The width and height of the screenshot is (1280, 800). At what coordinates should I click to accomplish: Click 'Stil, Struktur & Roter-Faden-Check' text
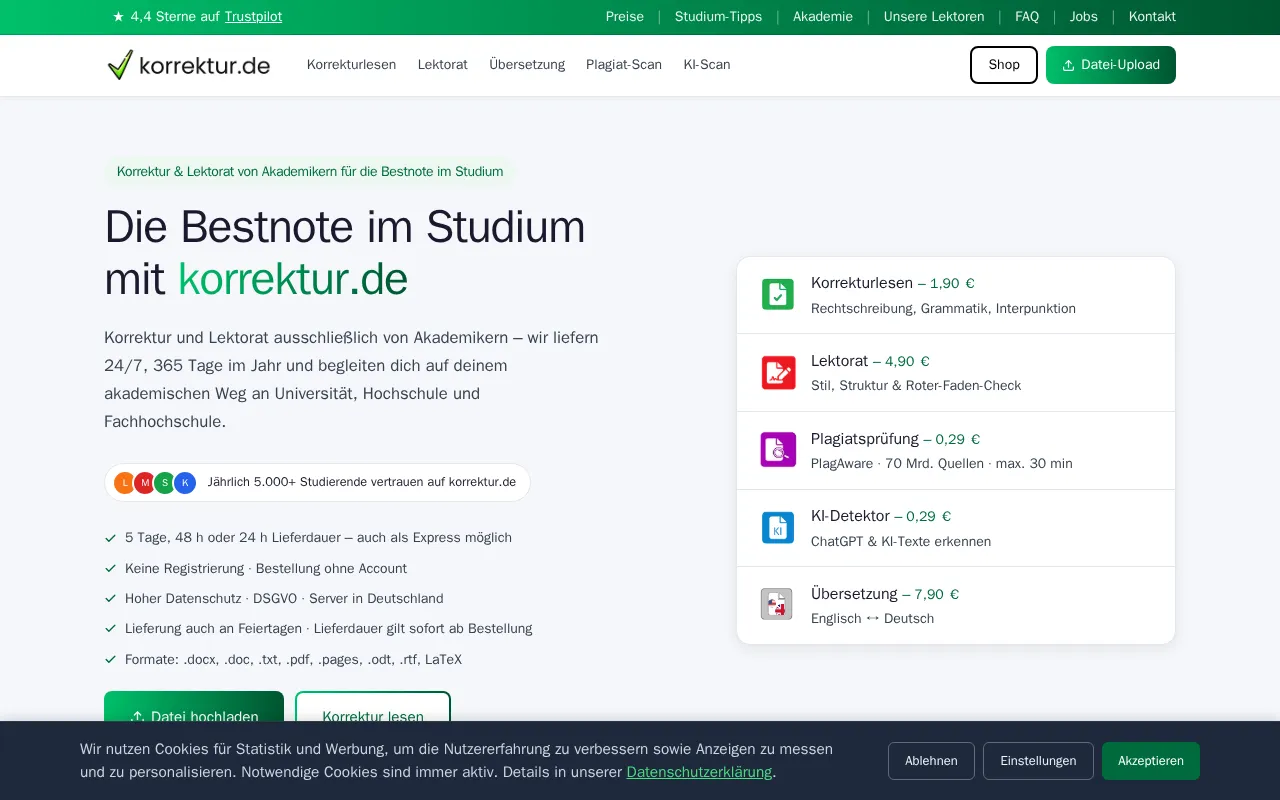(916, 386)
